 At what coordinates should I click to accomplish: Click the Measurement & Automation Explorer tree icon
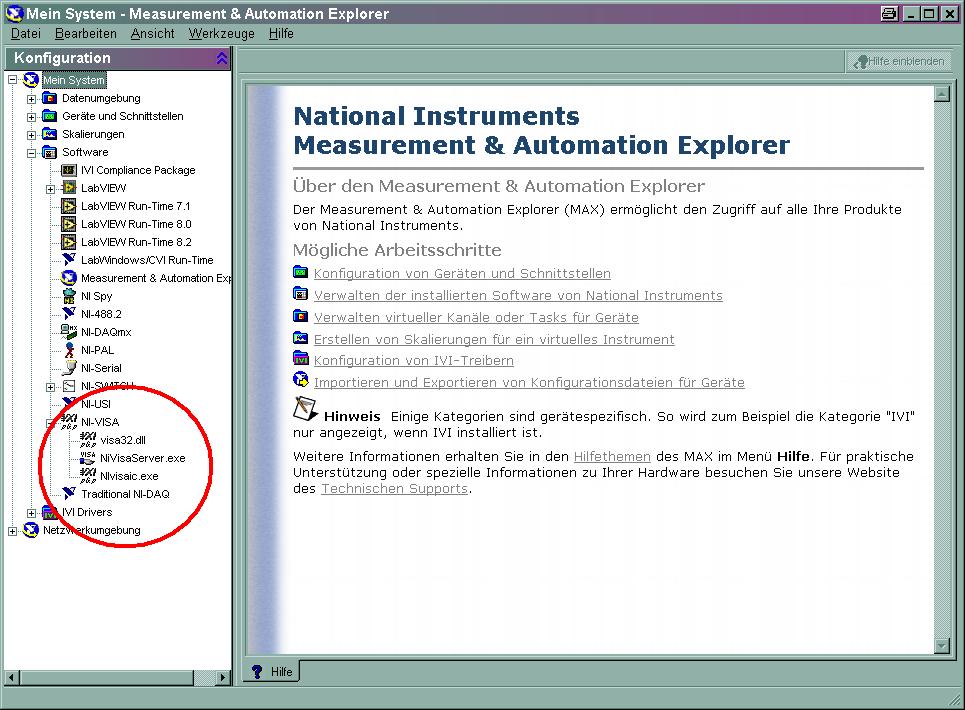coord(69,278)
